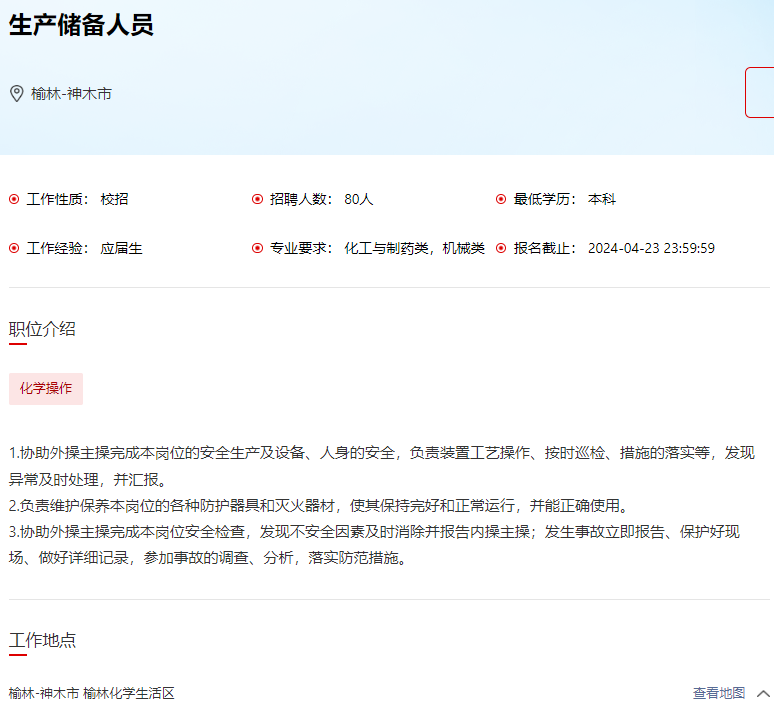The width and height of the screenshot is (774, 707).
Task: Click the red bullet beside 工作性质
Action: coord(14,199)
